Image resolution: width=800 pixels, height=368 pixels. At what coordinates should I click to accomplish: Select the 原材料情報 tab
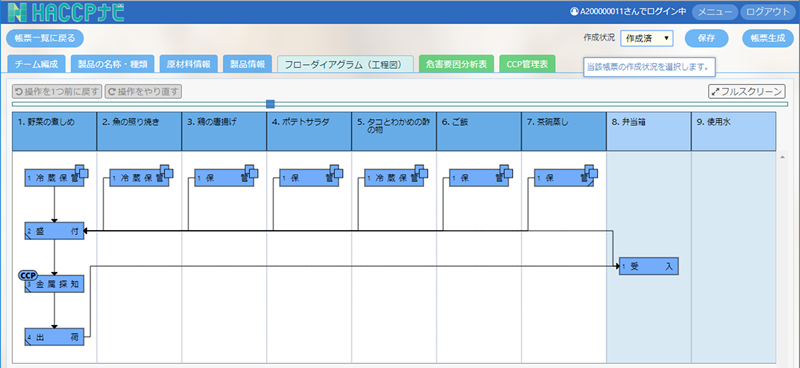(x=192, y=64)
